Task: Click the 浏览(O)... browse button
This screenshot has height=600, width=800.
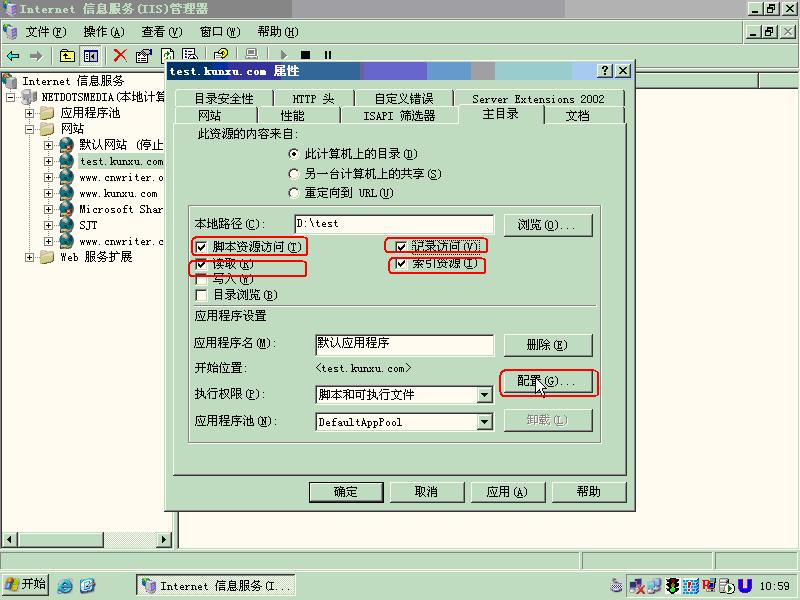Action: point(547,225)
